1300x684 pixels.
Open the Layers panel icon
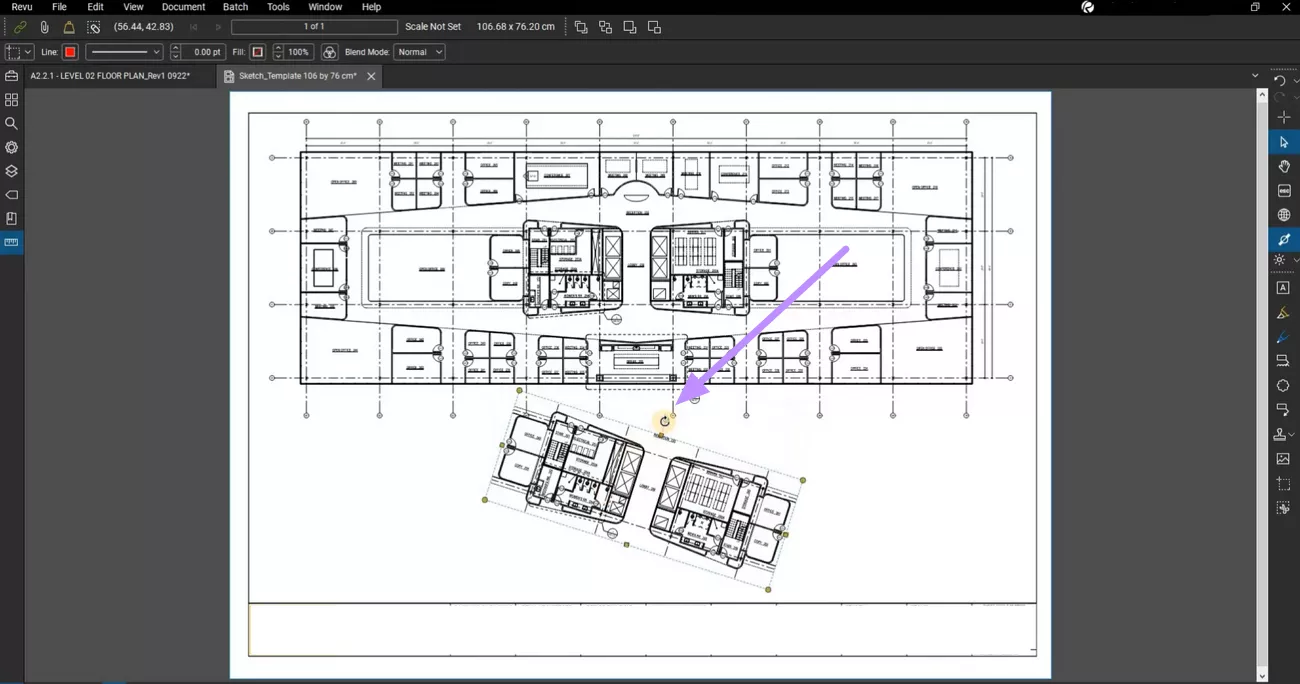(11, 171)
